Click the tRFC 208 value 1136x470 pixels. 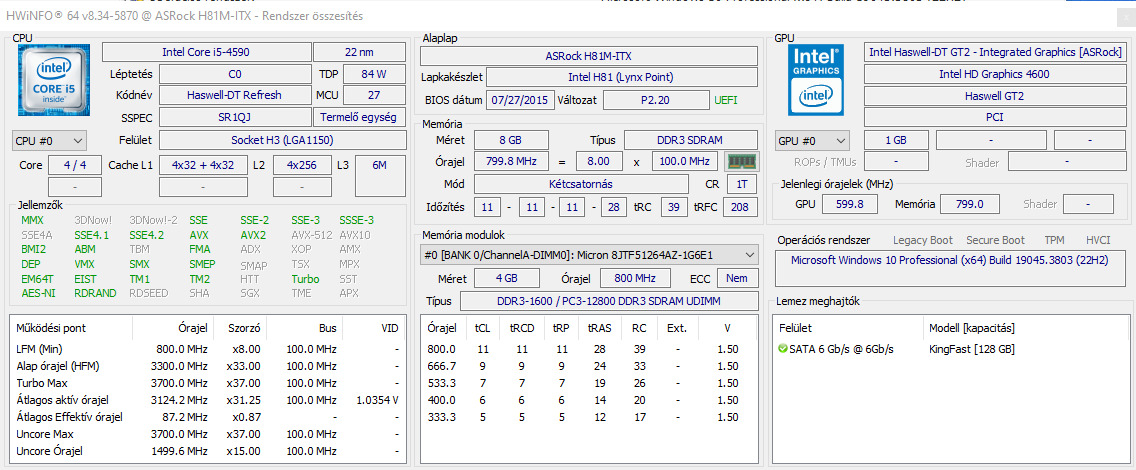click(742, 207)
